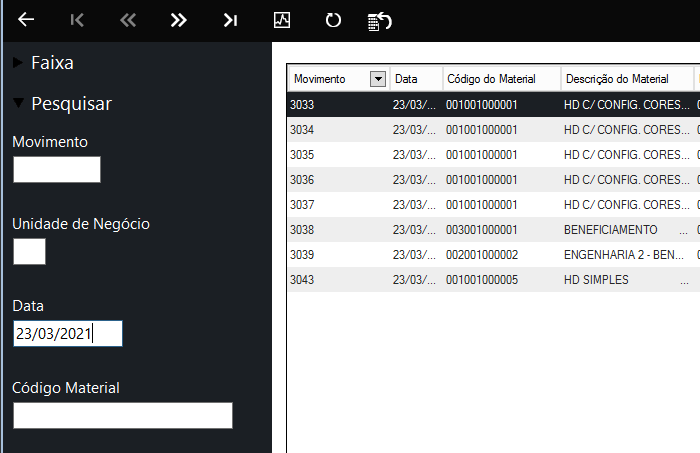
Task: Click the calculator undo icon
Action: pyautogui.click(x=379, y=21)
